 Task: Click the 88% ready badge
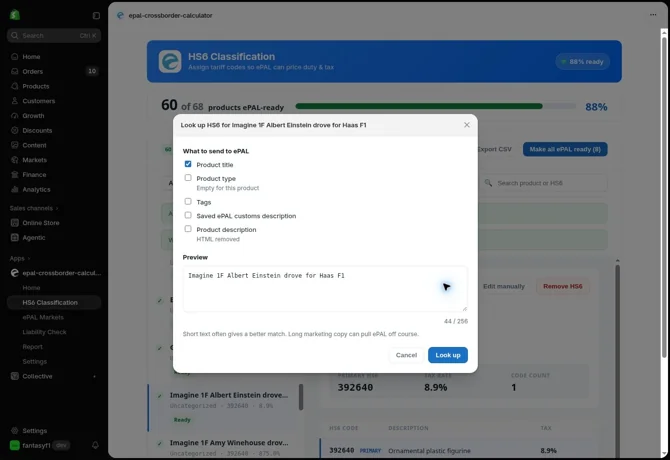[582, 62]
